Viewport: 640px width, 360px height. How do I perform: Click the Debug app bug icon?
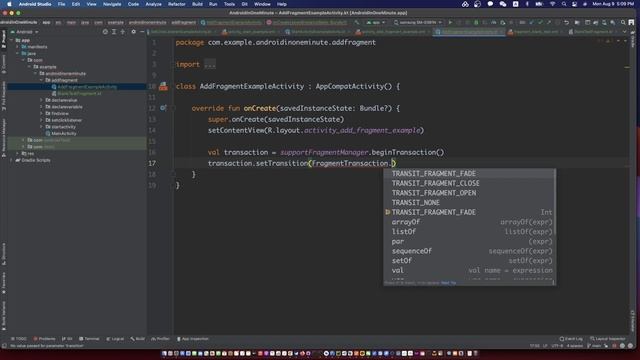pyautogui.click(x=476, y=22)
